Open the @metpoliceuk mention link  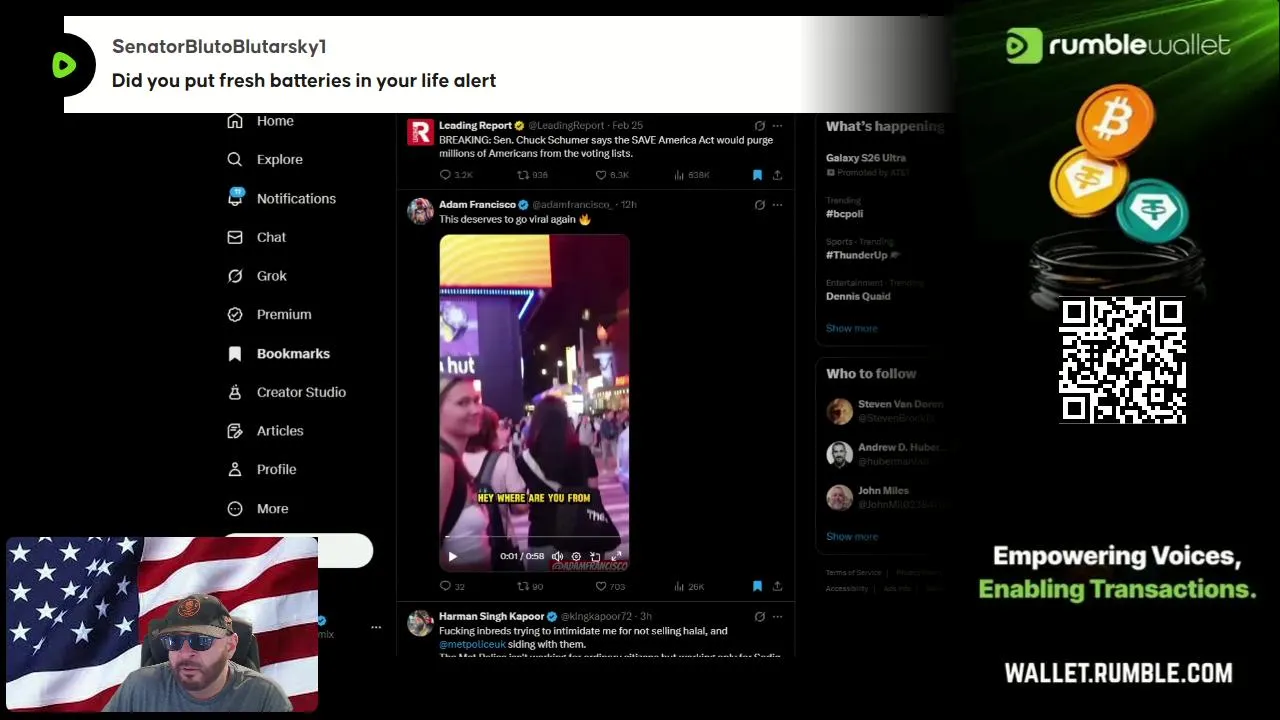472,645
